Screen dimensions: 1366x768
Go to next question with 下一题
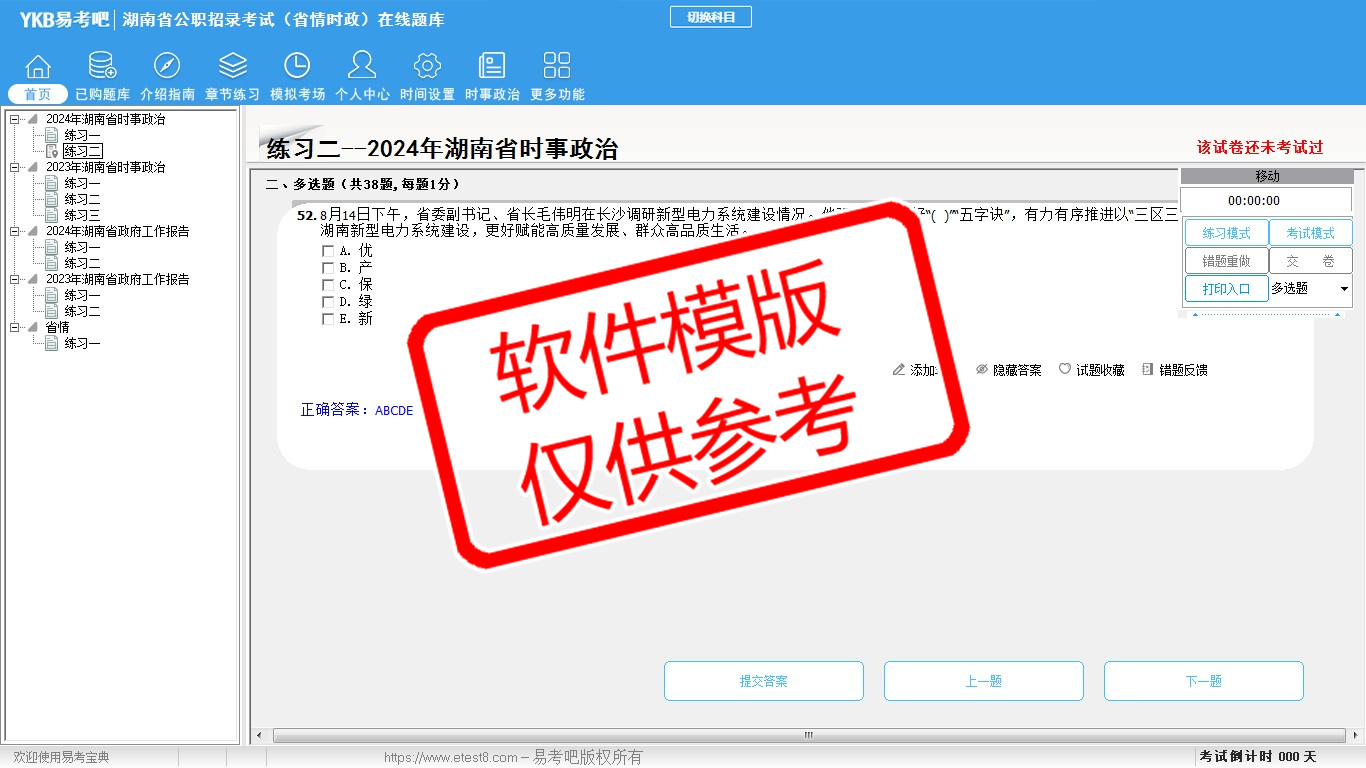[x=1203, y=681]
